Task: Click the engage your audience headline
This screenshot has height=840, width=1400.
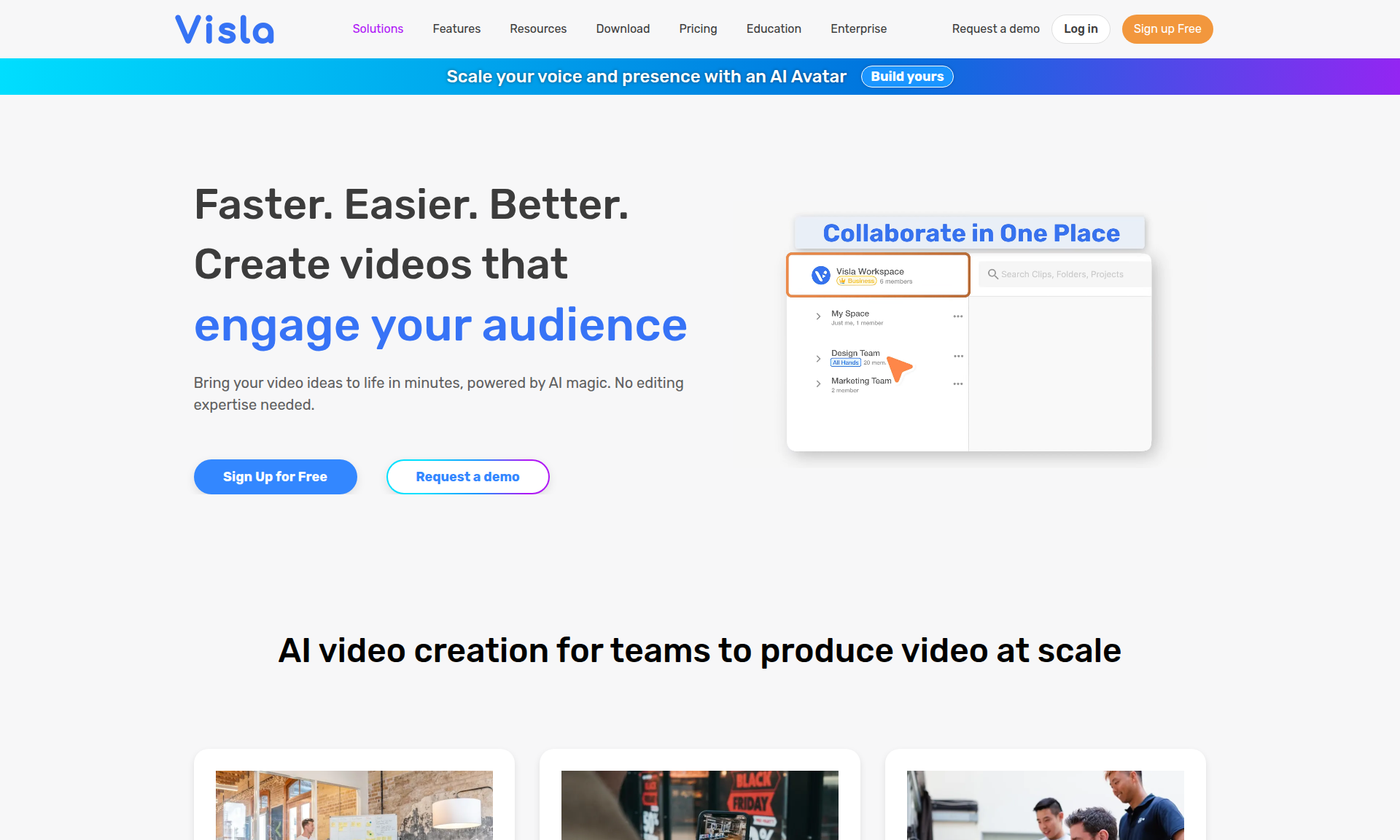Action: (x=440, y=324)
